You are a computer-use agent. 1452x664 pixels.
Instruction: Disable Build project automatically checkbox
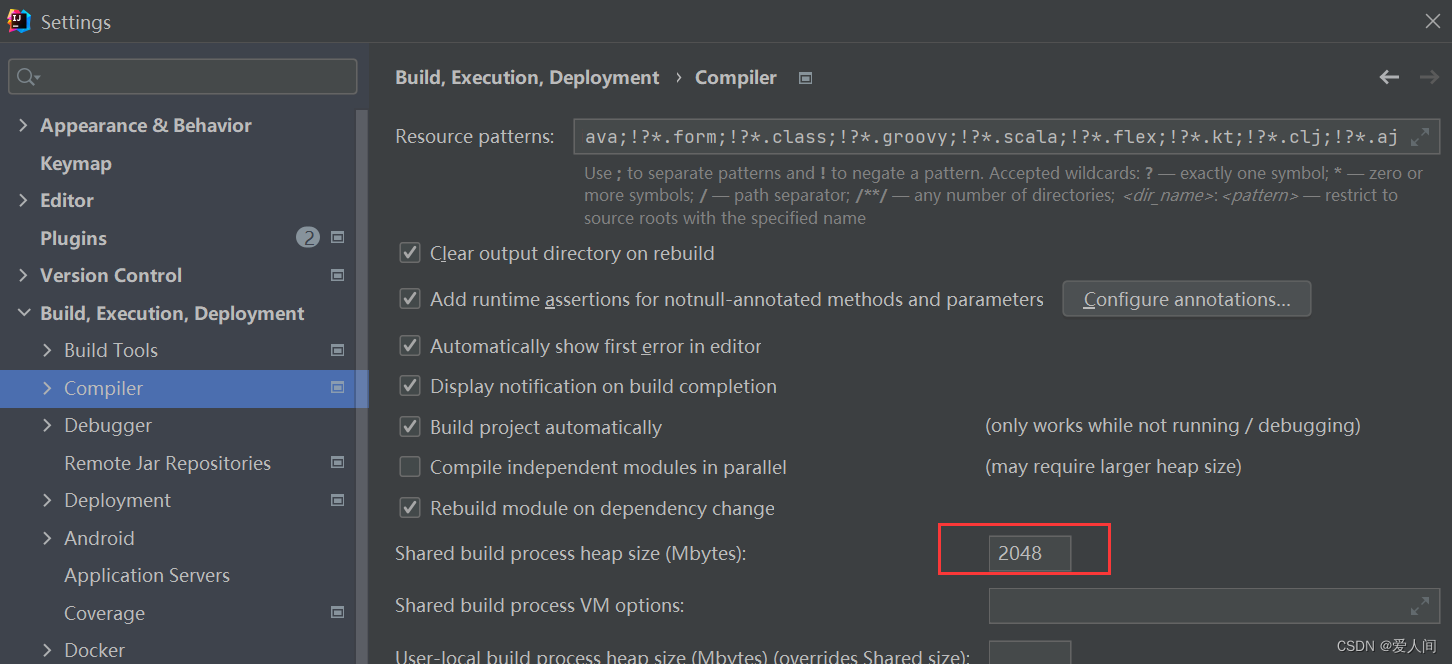click(x=410, y=427)
